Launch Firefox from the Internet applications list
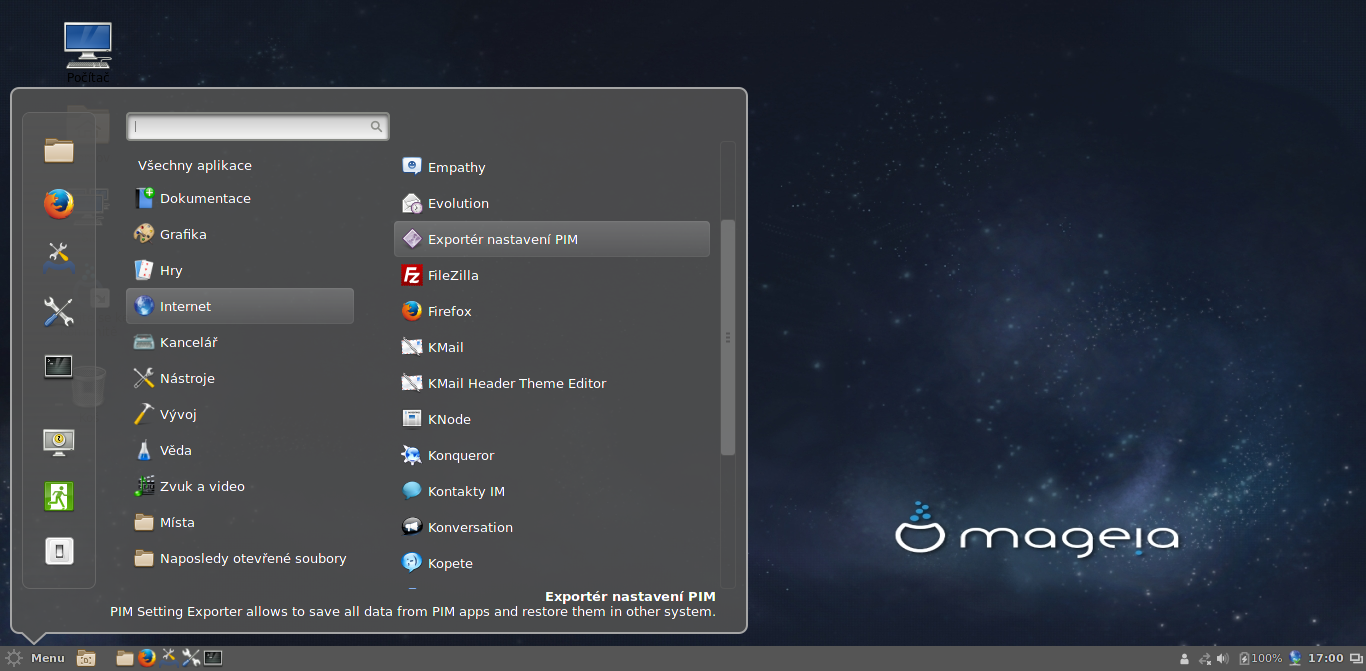1366x671 pixels. coord(552,311)
